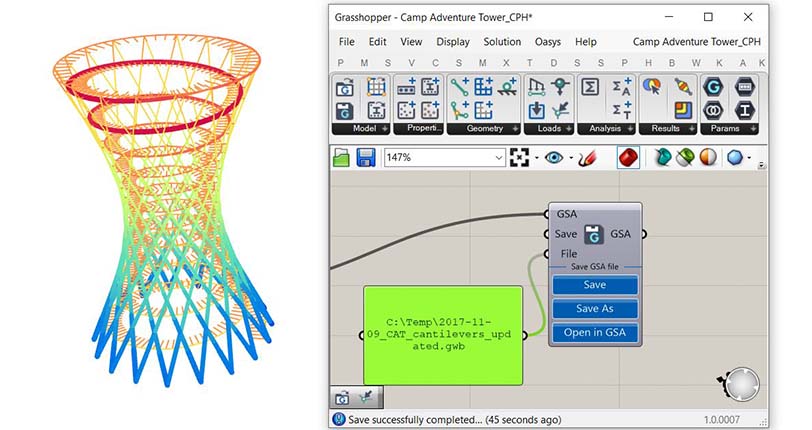The image size is (812, 430).
Task: Click the blue Save button on the component
Action: pyautogui.click(x=594, y=285)
